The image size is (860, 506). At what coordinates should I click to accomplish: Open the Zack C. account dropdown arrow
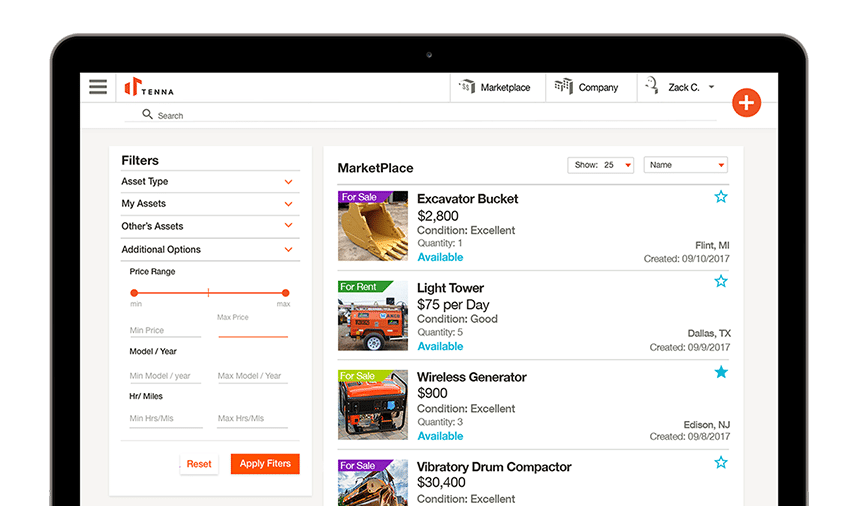pyautogui.click(x=711, y=87)
